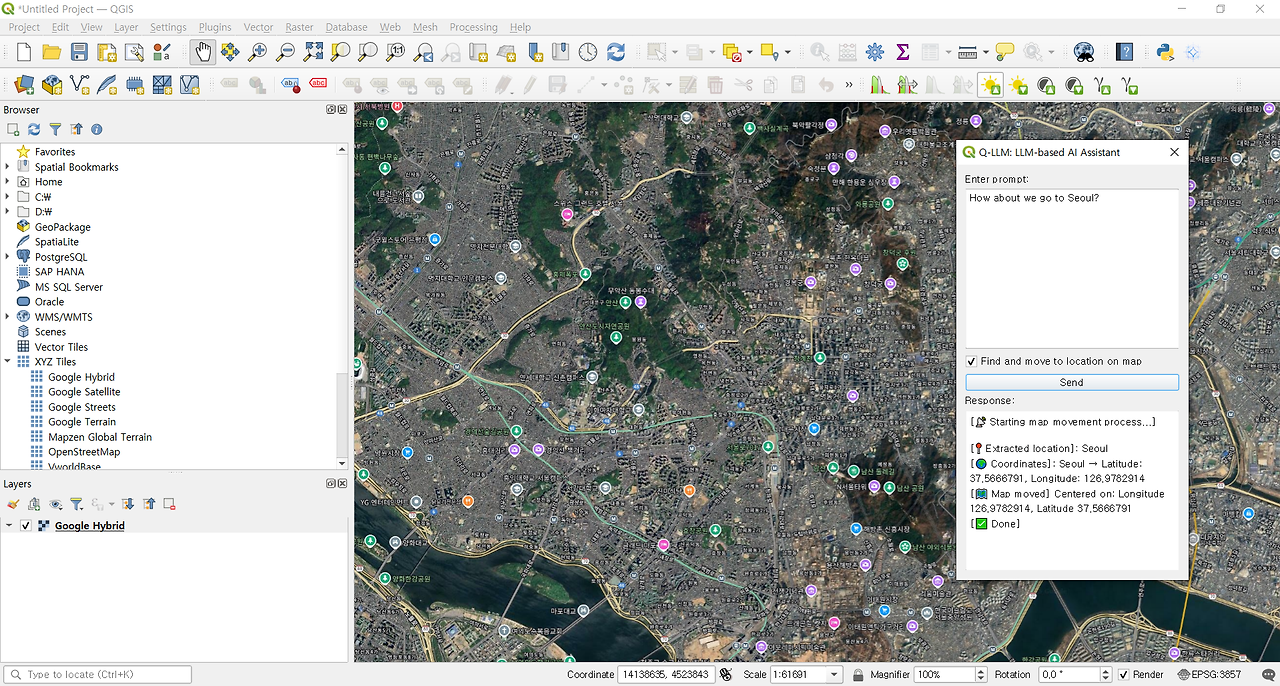Click the filter icon in Browser panel
Viewport: 1280px width, 686px height.
point(55,129)
